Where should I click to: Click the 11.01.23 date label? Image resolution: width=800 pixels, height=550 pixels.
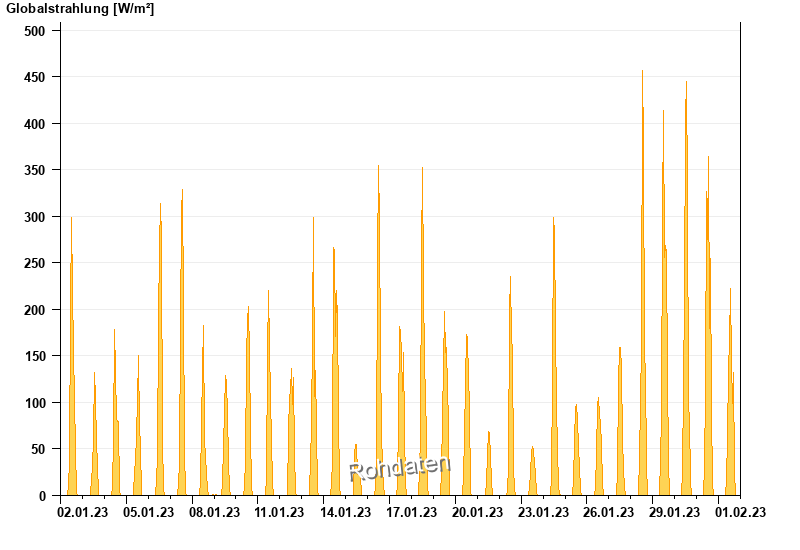coord(279,512)
